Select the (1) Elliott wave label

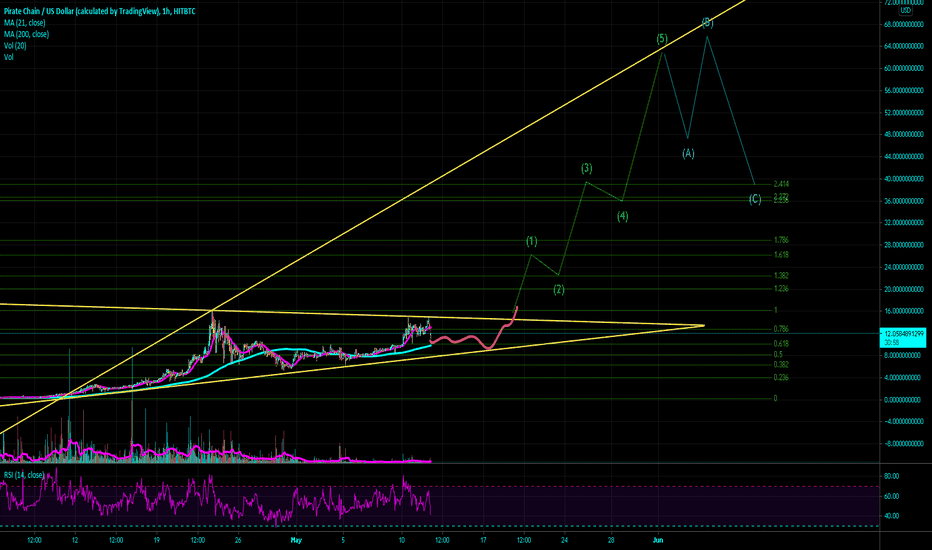(531, 241)
